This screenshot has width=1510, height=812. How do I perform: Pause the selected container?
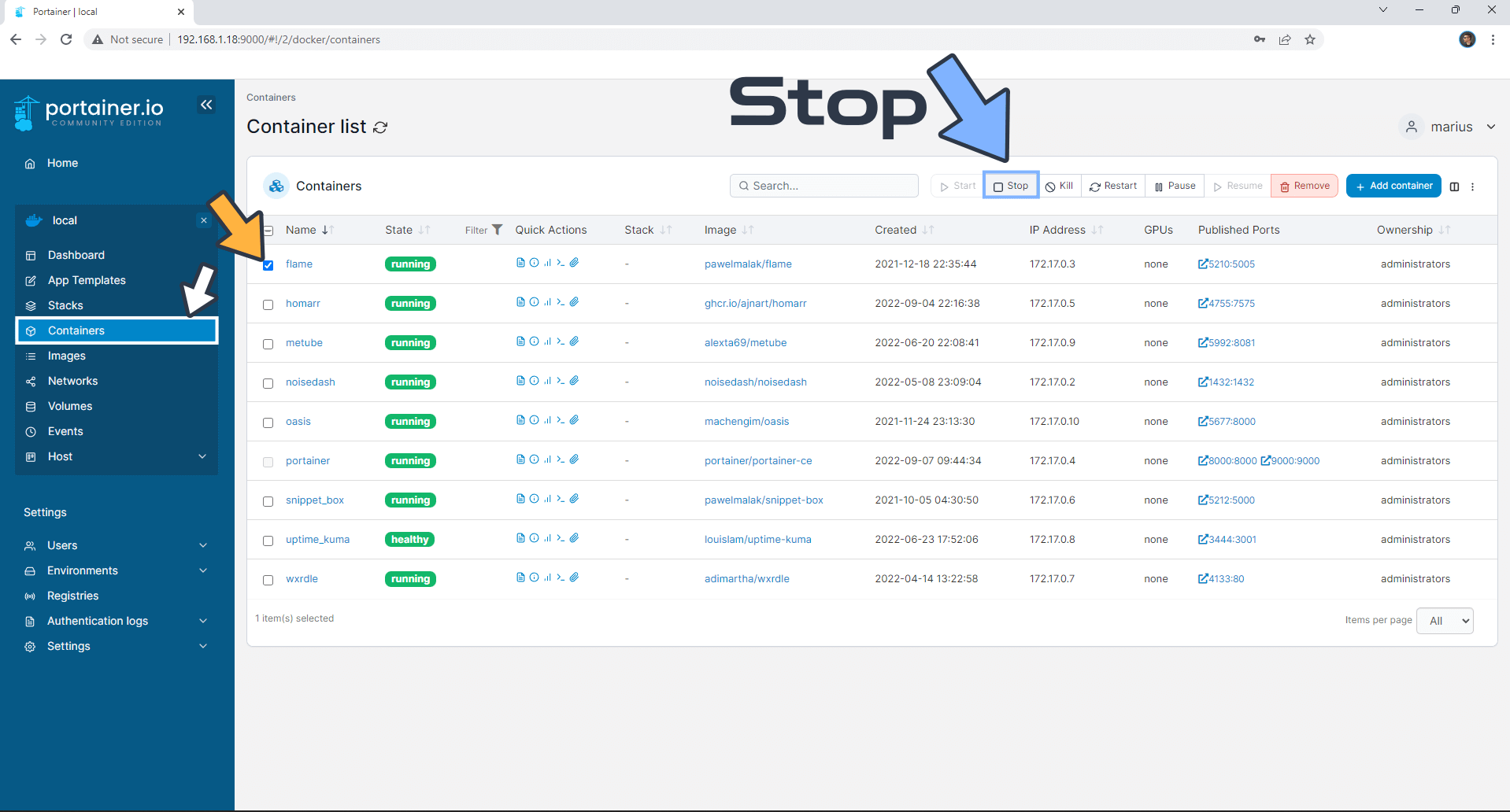tap(1175, 186)
